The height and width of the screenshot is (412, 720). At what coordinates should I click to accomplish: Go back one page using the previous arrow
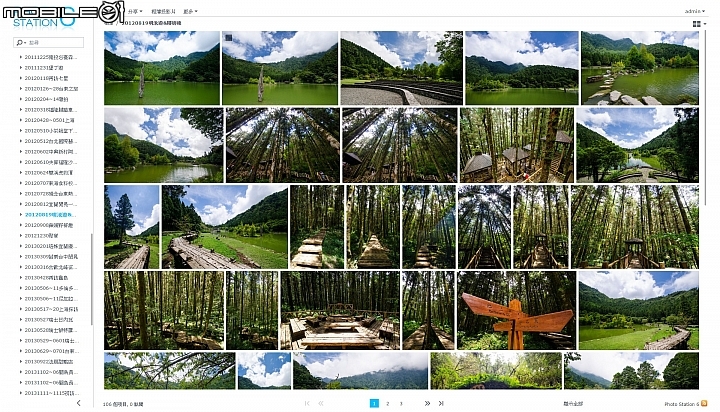(321, 403)
